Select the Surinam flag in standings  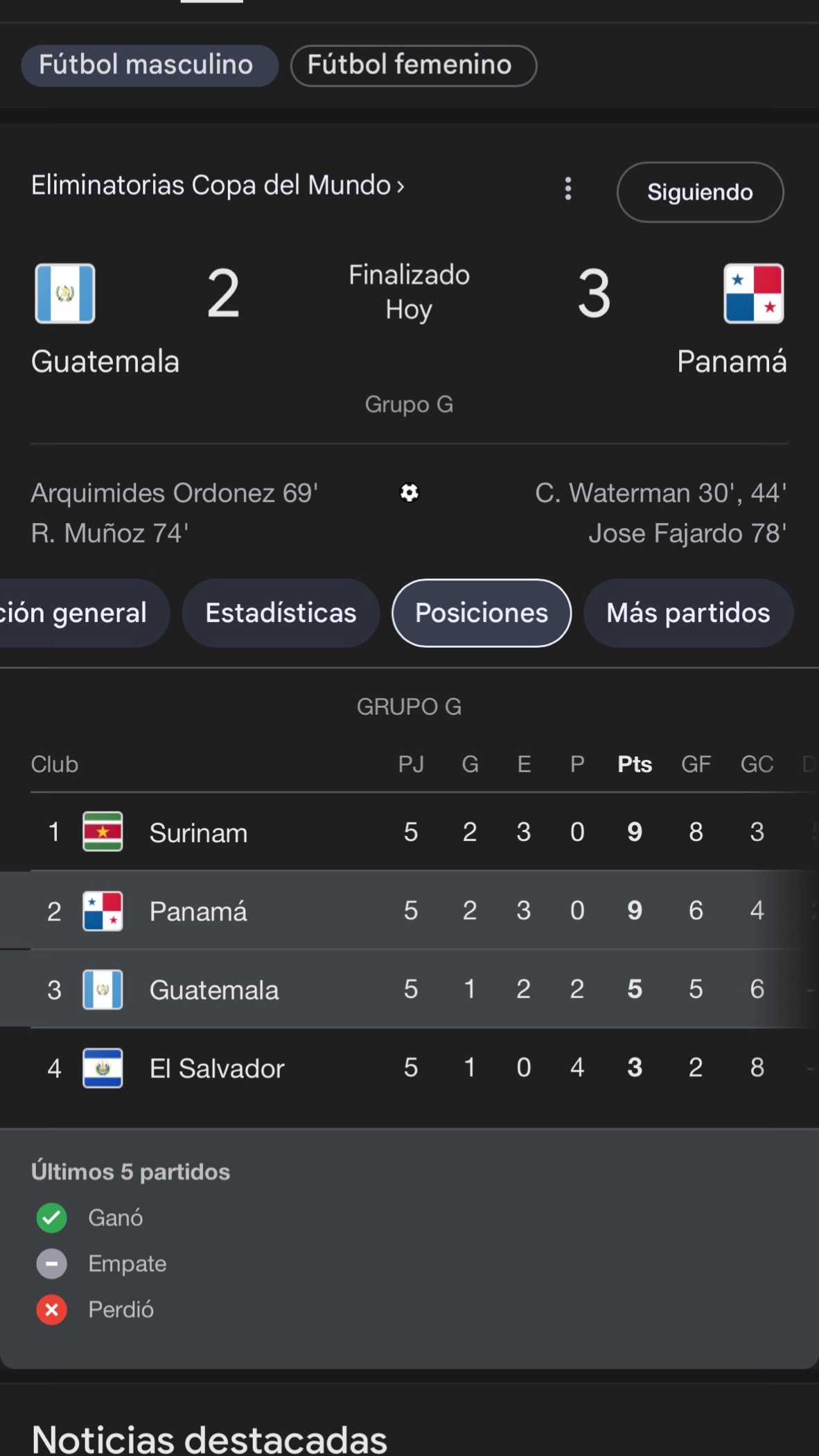(103, 831)
